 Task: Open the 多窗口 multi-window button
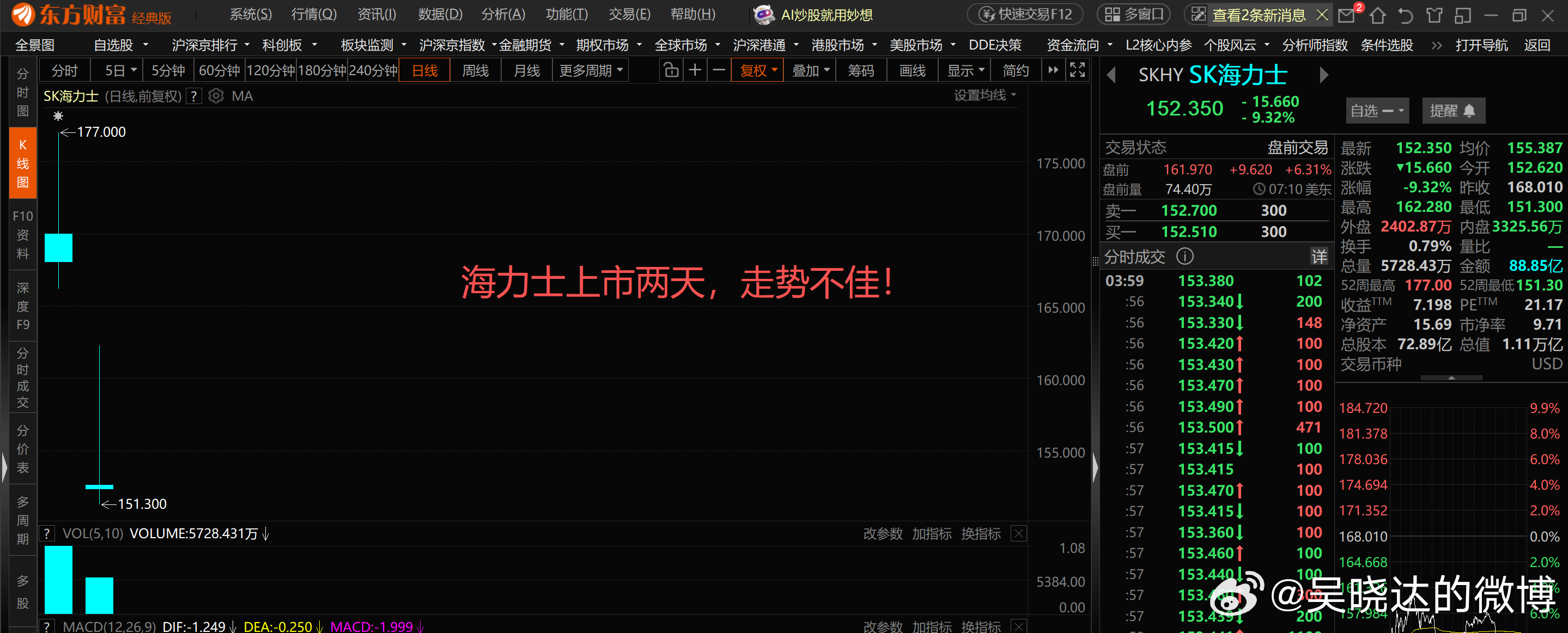[1133, 15]
